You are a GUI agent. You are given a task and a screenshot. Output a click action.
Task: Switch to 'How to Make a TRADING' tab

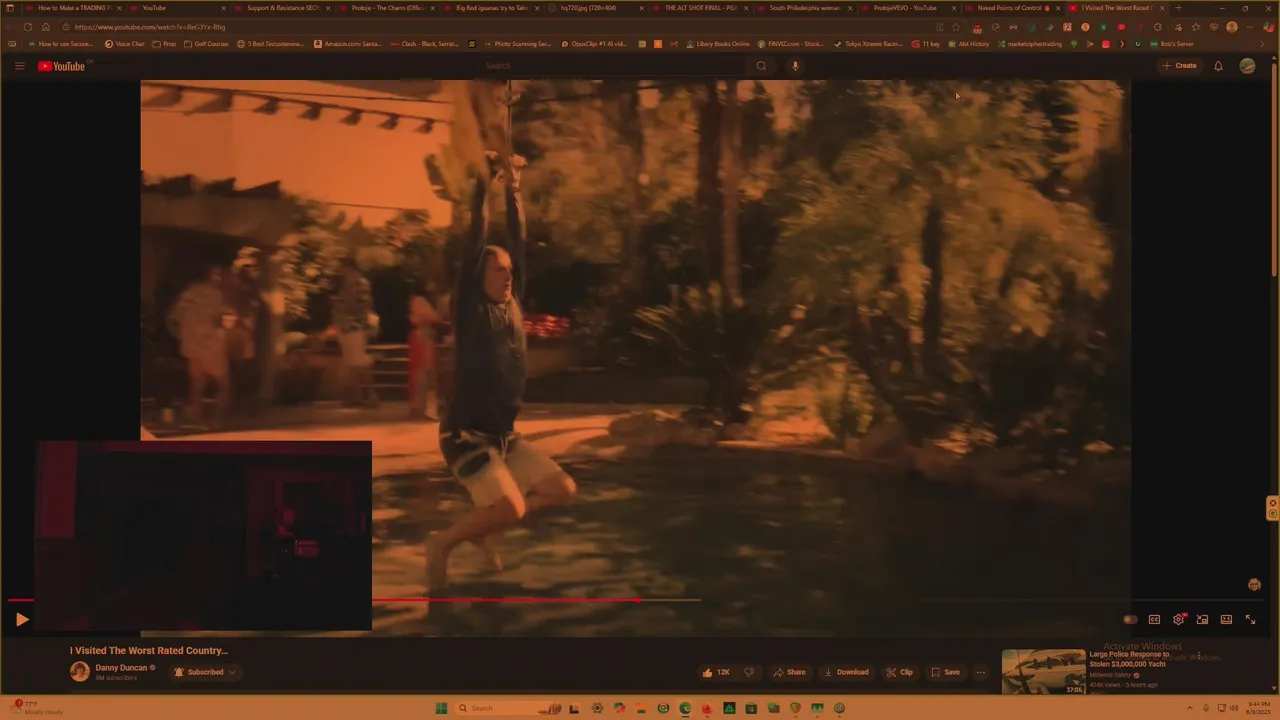coord(73,8)
